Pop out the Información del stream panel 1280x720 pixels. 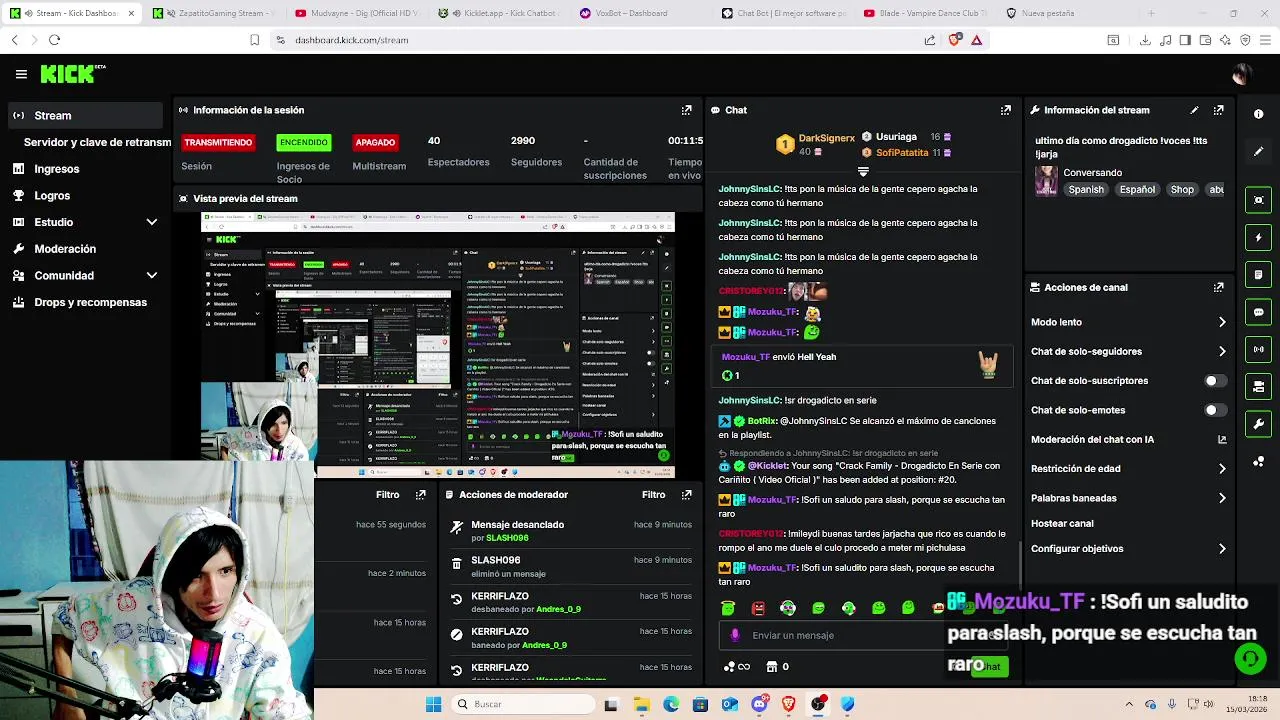[x=1218, y=110]
